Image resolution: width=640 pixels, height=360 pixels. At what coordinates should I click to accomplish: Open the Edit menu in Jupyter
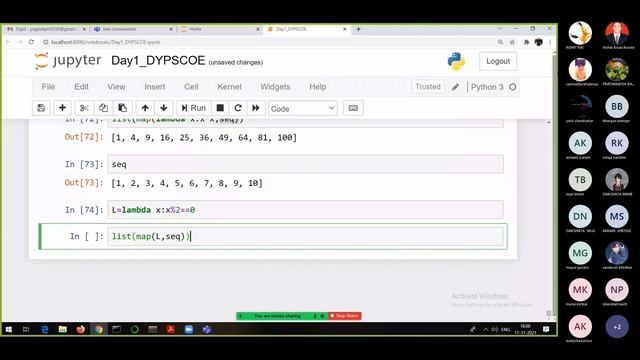(81, 87)
